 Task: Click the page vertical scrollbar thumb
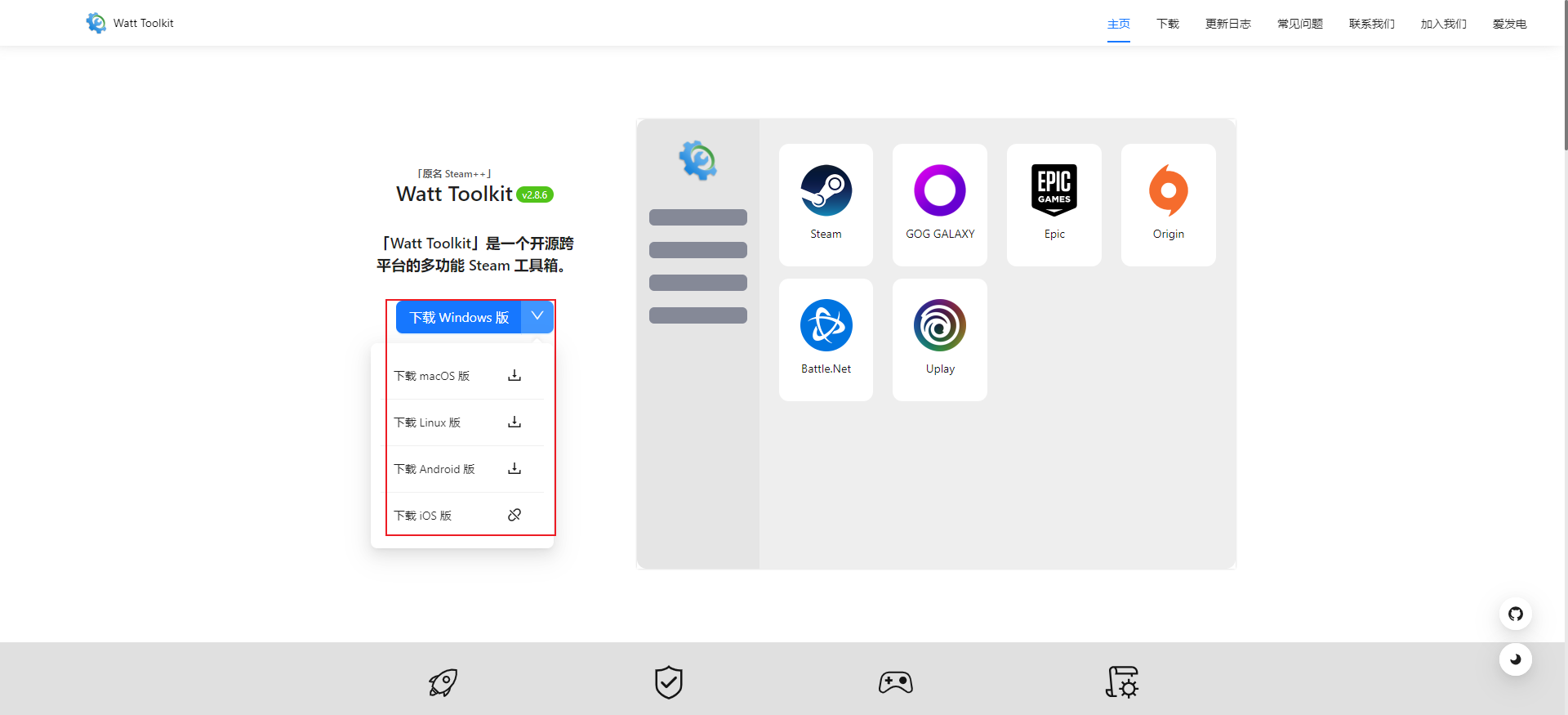tap(1565, 75)
